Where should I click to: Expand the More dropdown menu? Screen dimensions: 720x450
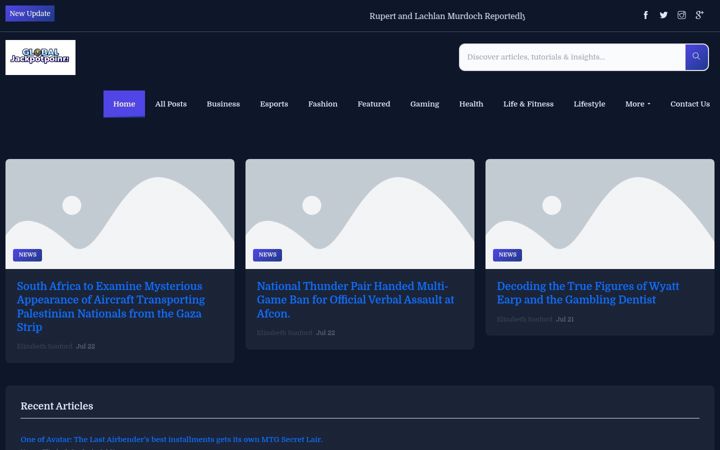click(x=638, y=104)
